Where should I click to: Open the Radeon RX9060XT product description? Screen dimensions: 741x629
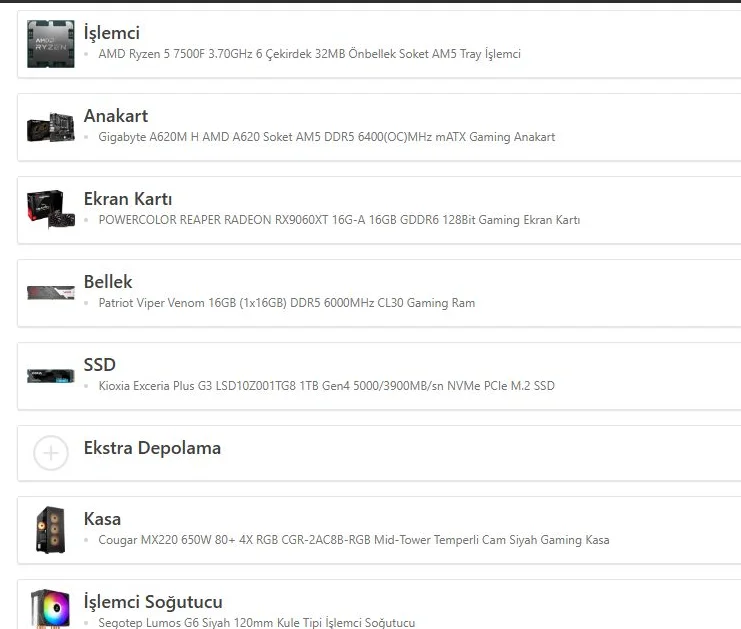(x=339, y=220)
